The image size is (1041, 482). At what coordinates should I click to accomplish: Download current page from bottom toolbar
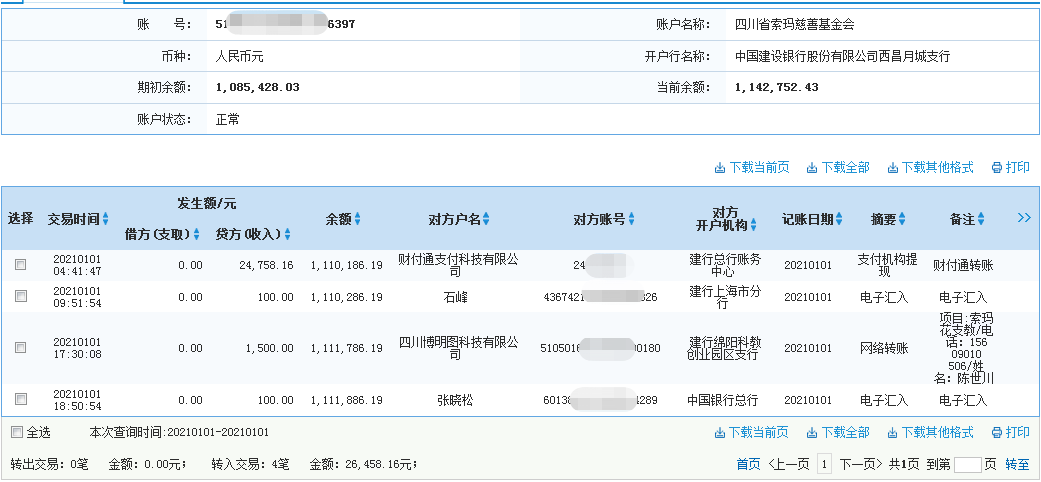click(x=752, y=432)
